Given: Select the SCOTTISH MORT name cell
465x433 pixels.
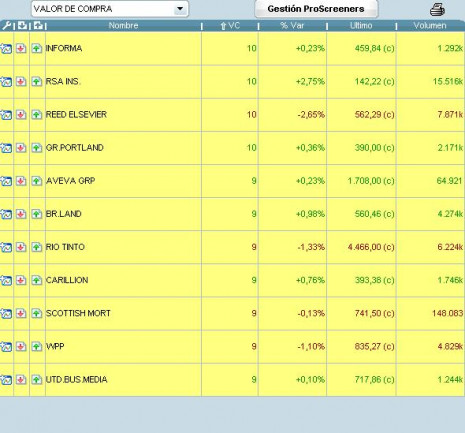Looking at the screenshot, I should (x=123, y=313).
